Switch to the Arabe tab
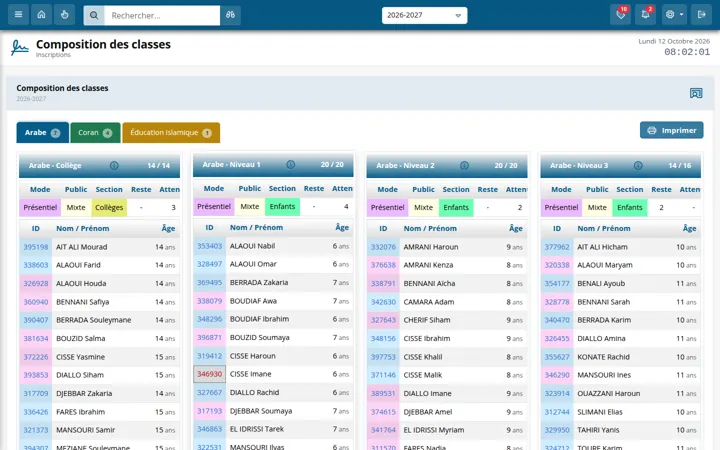The width and height of the screenshot is (720, 450). pyautogui.click(x=42, y=132)
